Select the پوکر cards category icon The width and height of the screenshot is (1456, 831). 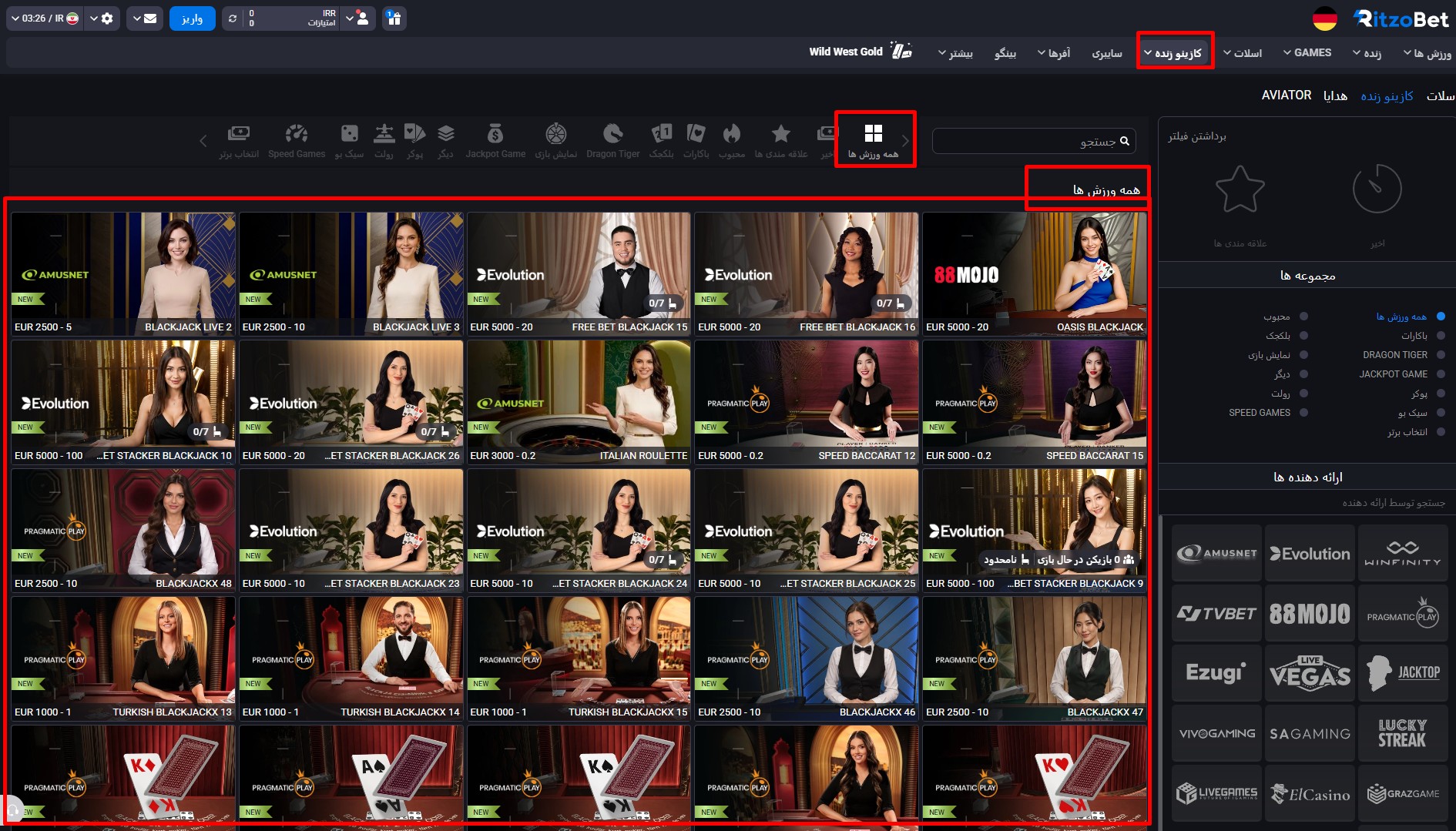(414, 140)
